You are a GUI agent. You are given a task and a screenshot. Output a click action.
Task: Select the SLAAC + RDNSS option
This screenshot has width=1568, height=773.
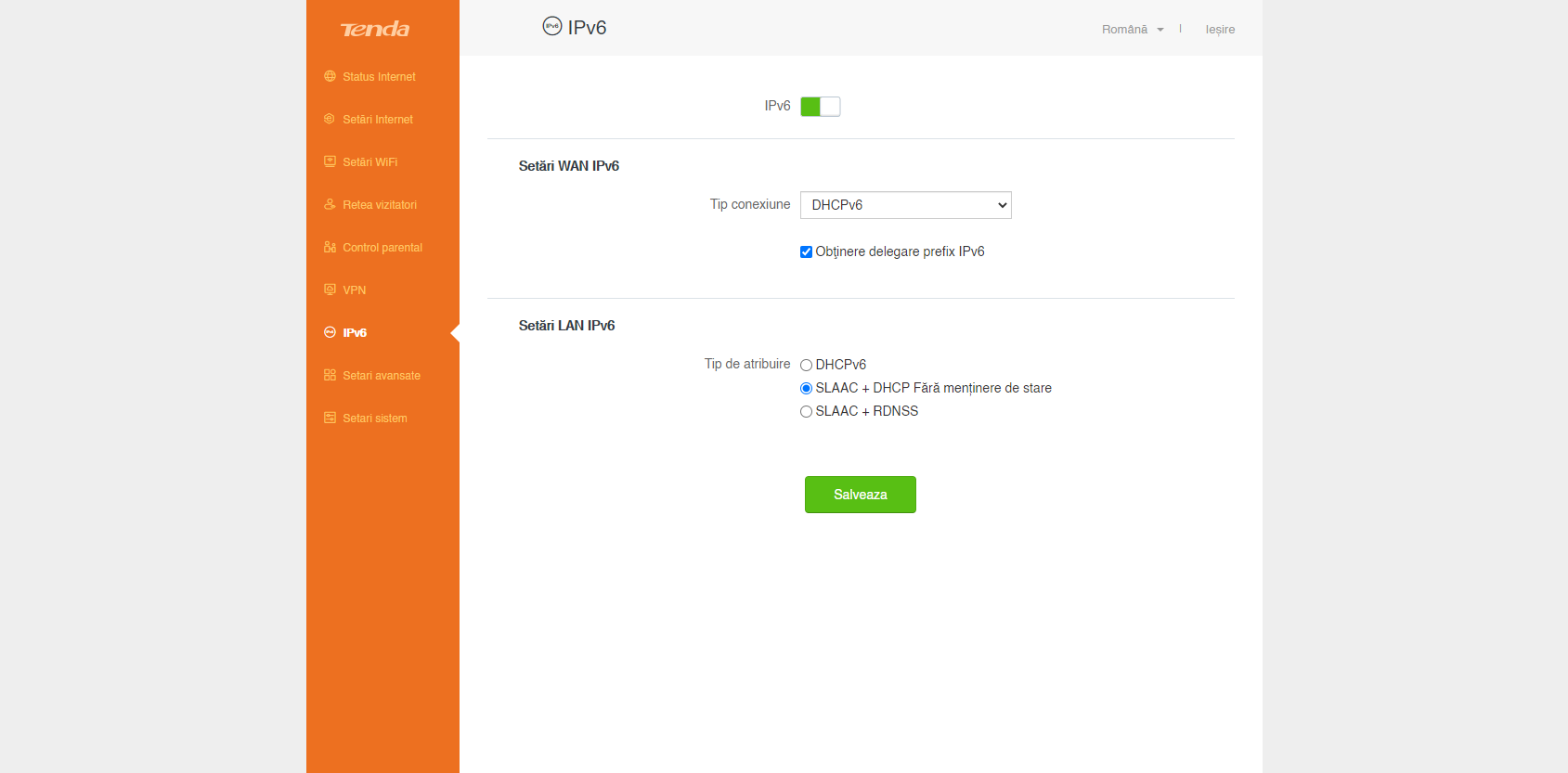(x=806, y=411)
